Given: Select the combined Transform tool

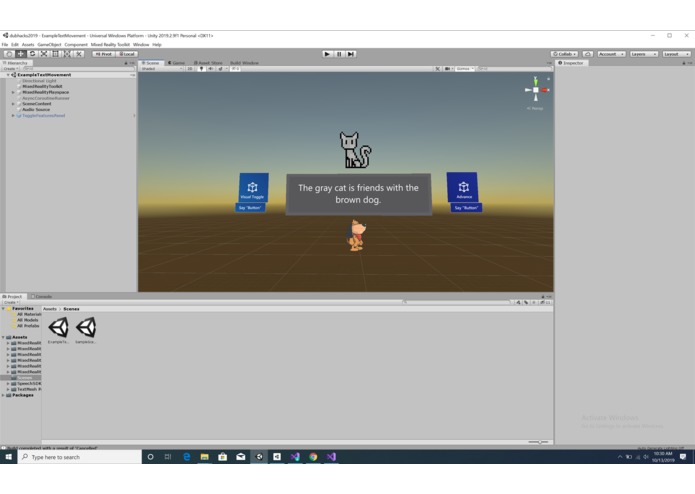Looking at the screenshot, I should 67,54.
